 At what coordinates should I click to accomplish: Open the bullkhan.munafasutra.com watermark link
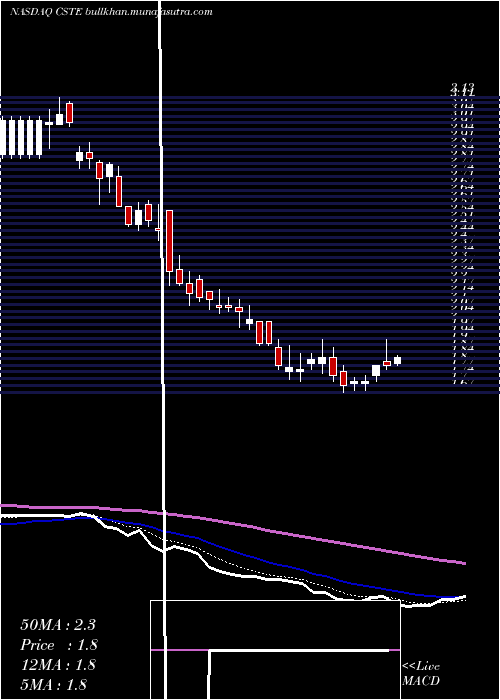coord(148,12)
